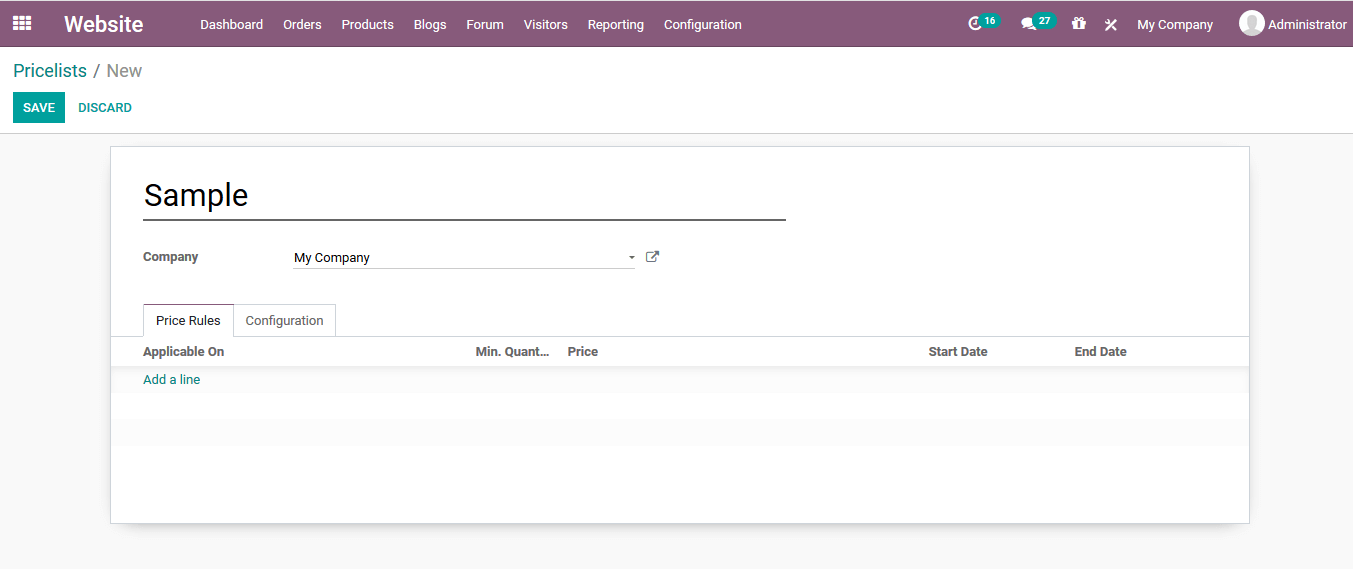Switch to the Price Rules tab
The width and height of the screenshot is (1353, 569).
188,320
